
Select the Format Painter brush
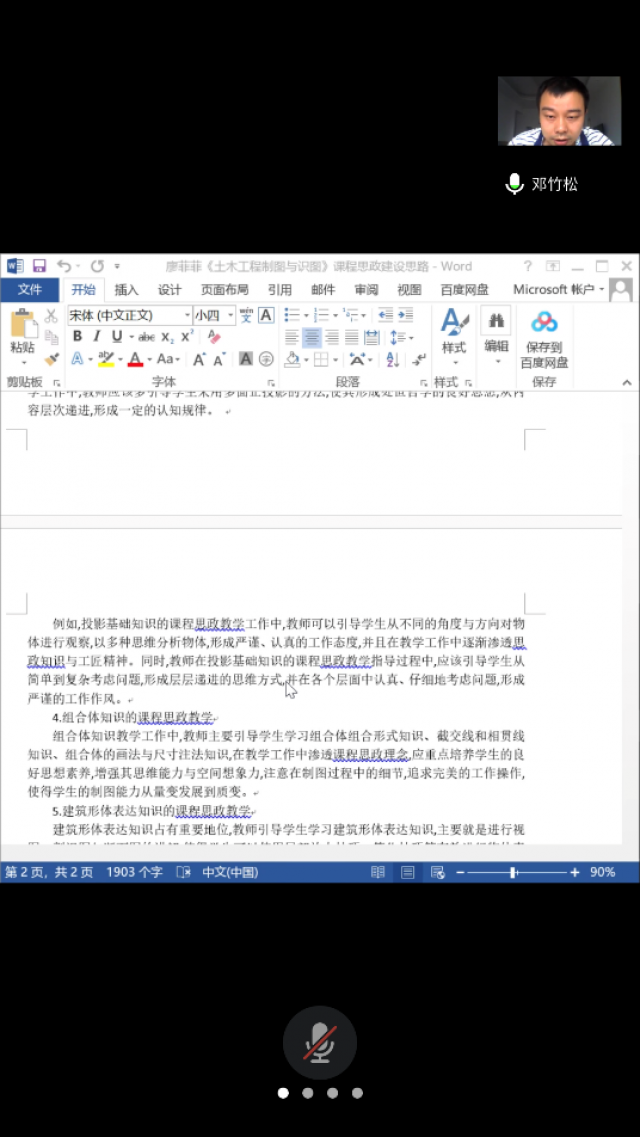coord(51,358)
